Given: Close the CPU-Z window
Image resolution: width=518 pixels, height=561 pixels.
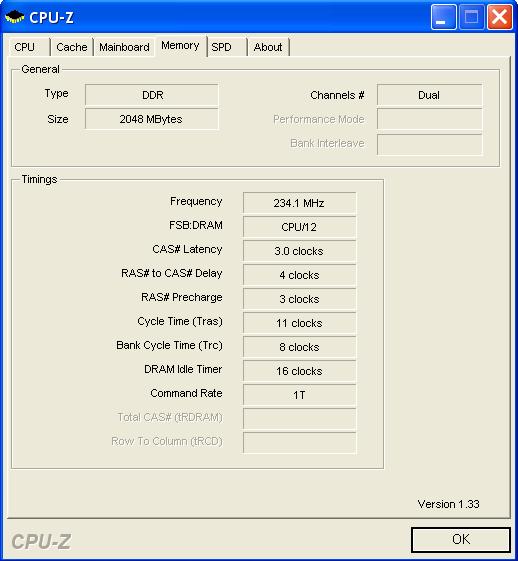Looking at the screenshot, I should [499, 17].
